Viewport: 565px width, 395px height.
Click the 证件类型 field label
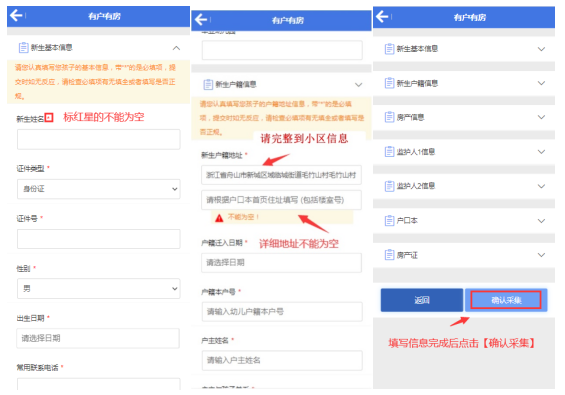(x=30, y=168)
